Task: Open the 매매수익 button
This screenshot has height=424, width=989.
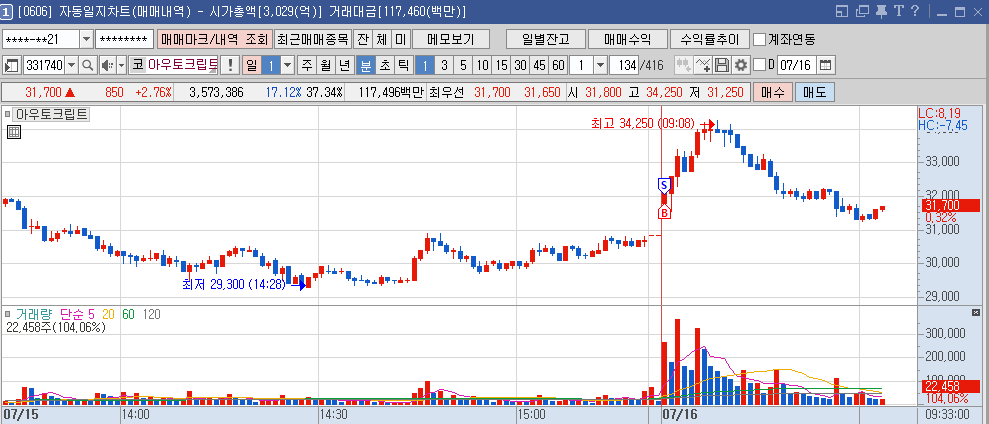Action: [628, 40]
